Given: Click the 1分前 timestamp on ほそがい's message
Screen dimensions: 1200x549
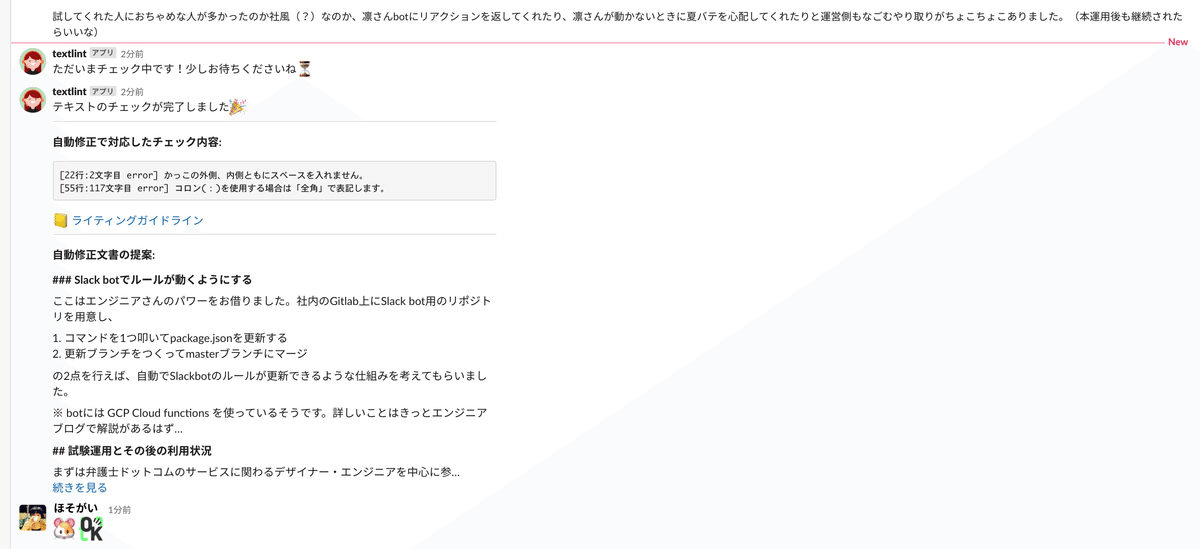Looking at the screenshot, I should 119,510.
